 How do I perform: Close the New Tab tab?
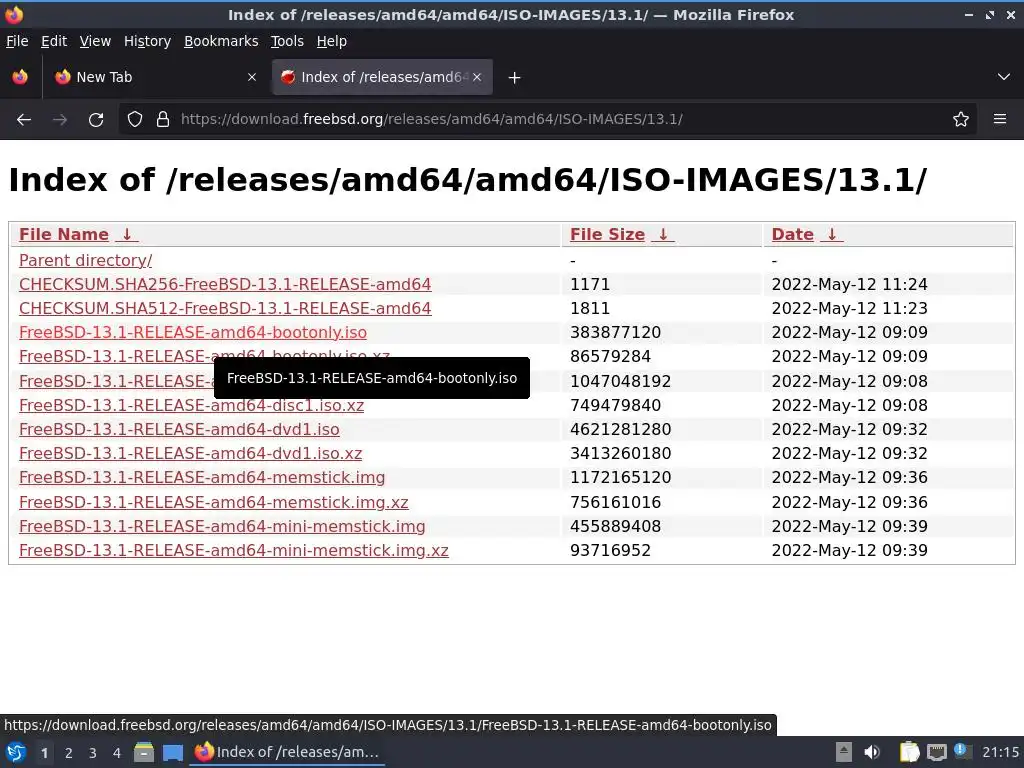[252, 77]
